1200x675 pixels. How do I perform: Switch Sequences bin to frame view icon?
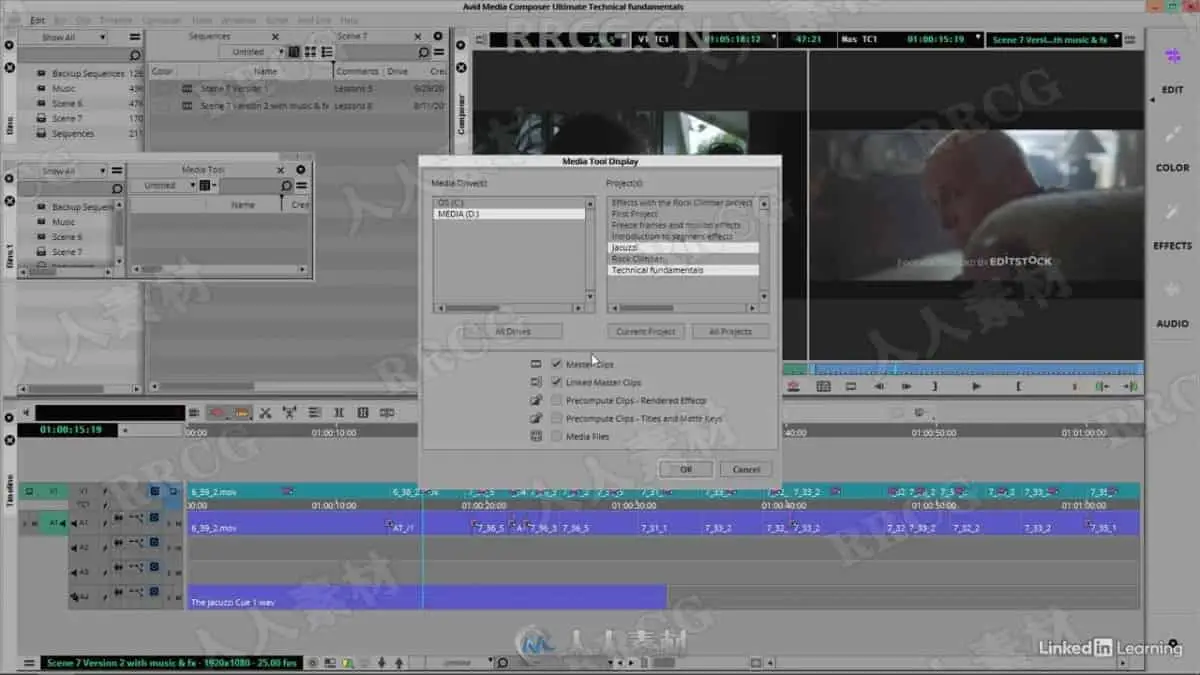click(x=311, y=52)
